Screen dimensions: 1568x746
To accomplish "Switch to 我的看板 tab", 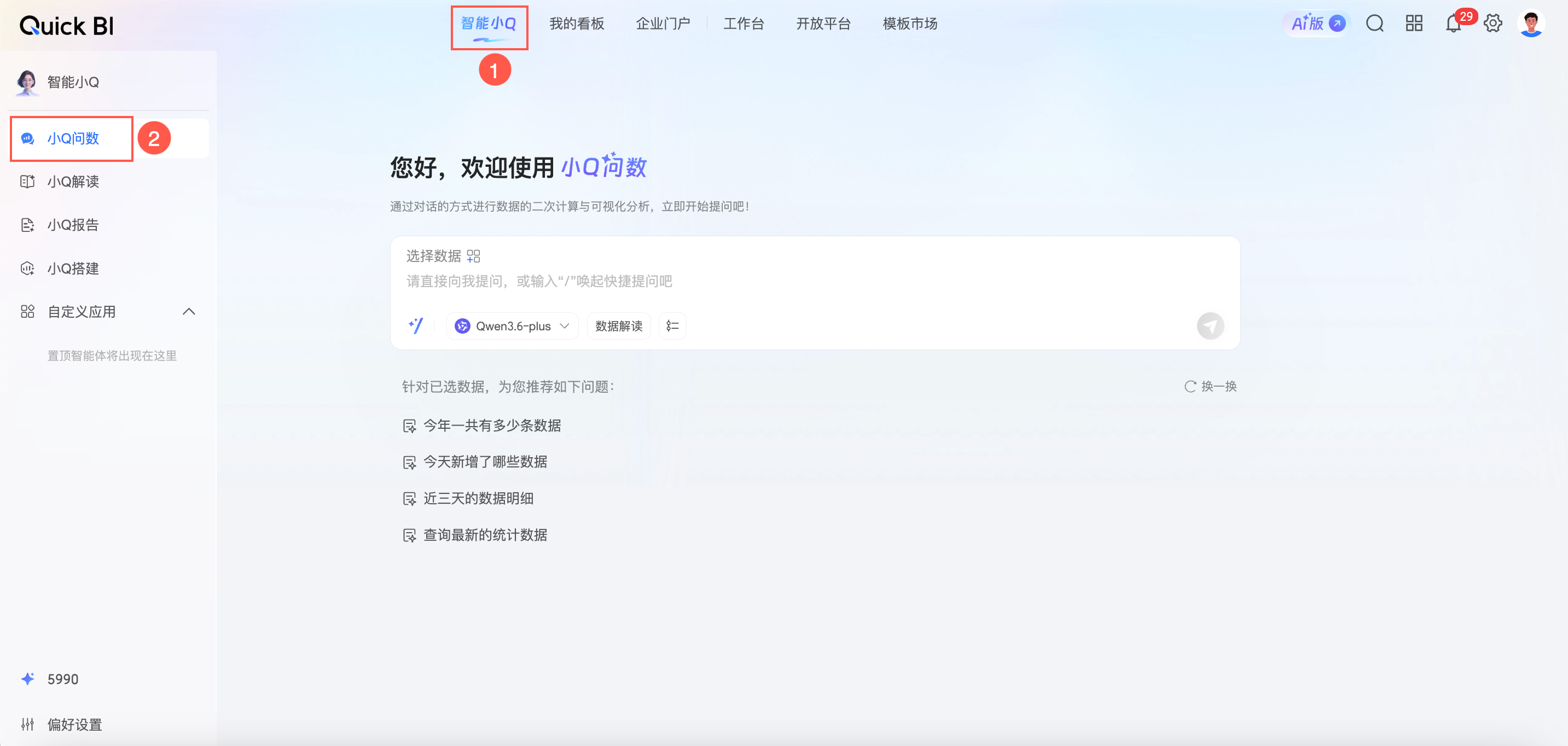I will coord(577,24).
